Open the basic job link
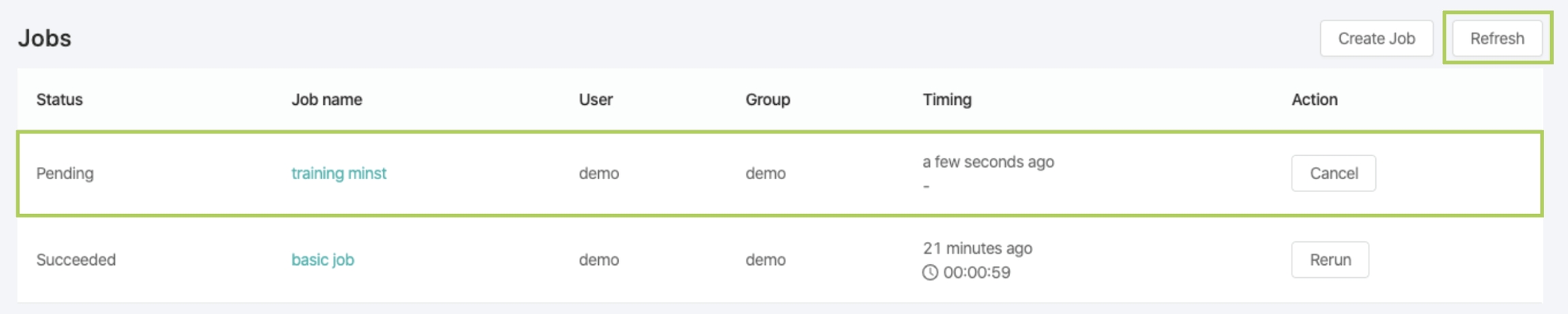 click(x=323, y=260)
